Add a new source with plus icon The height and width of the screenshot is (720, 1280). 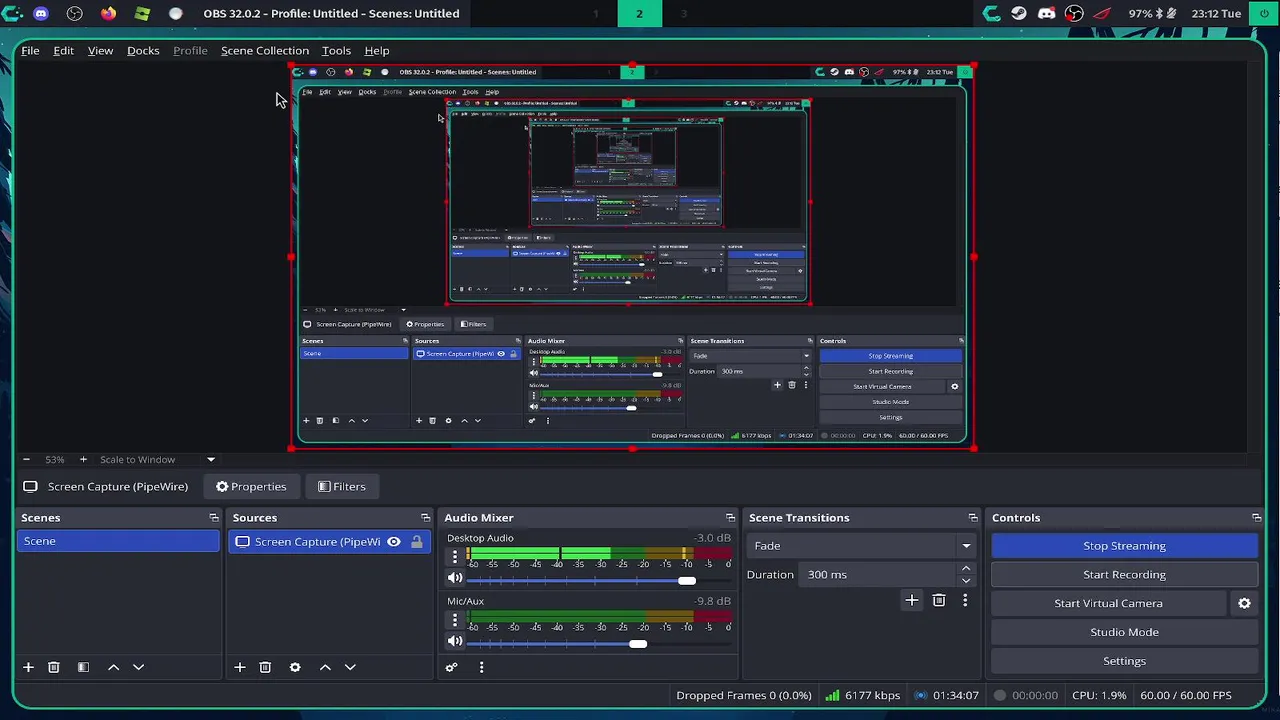(239, 667)
